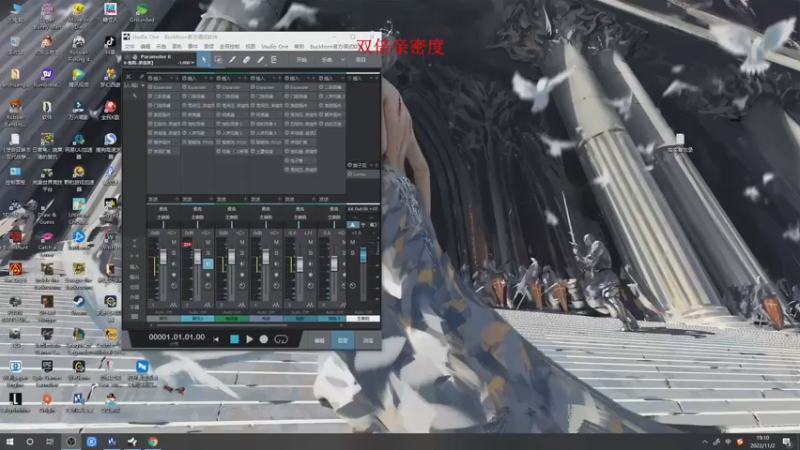
Task: Mute mixer channel 3 with M button
Action: (242, 242)
